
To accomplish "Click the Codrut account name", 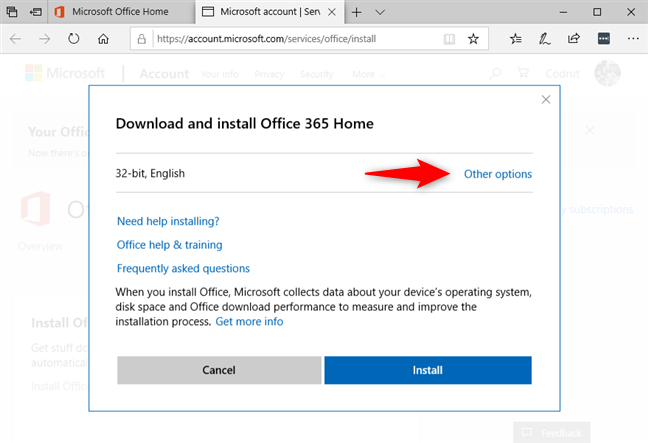I will 562,74.
